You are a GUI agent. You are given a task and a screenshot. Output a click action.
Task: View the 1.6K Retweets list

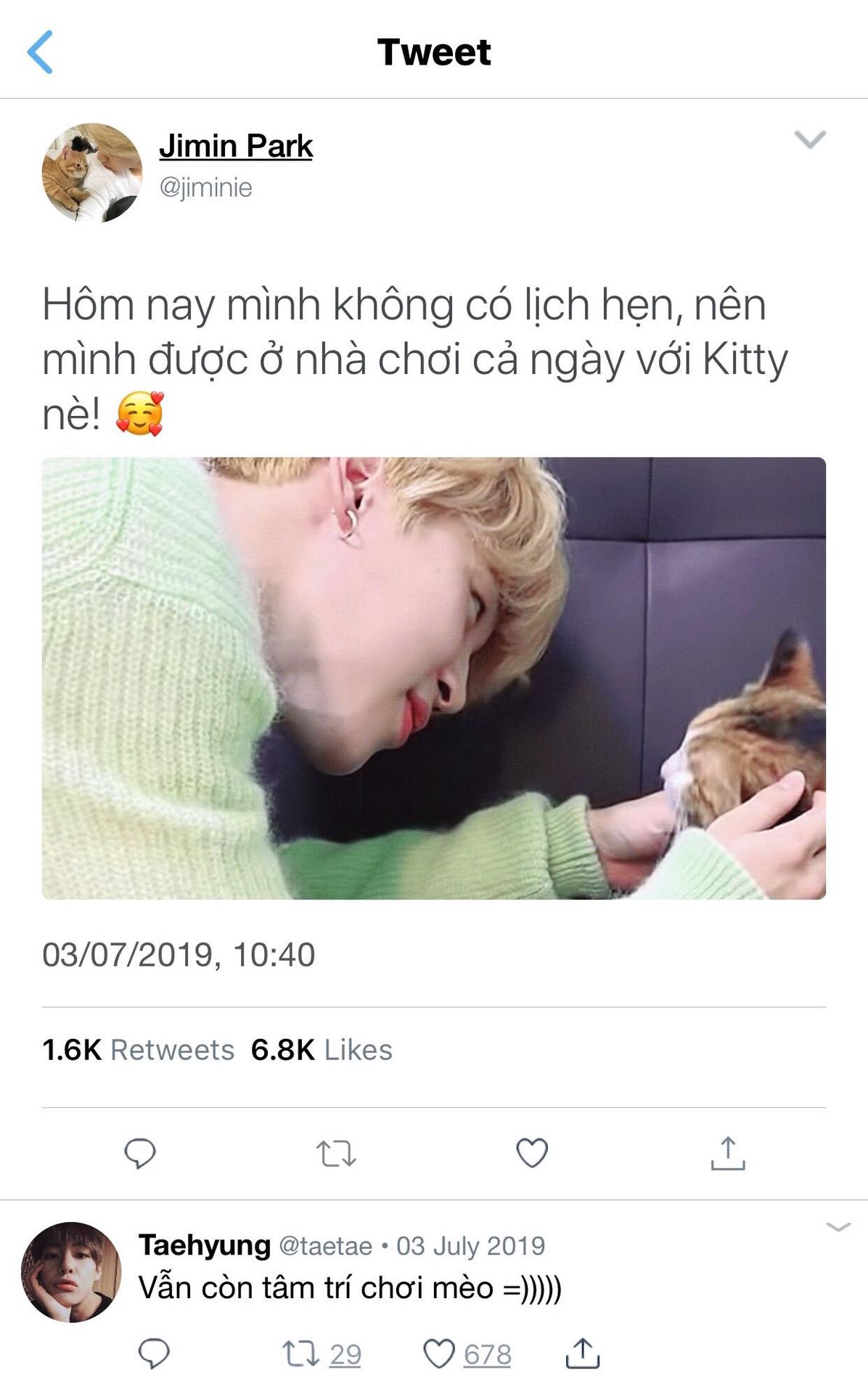tap(139, 1050)
